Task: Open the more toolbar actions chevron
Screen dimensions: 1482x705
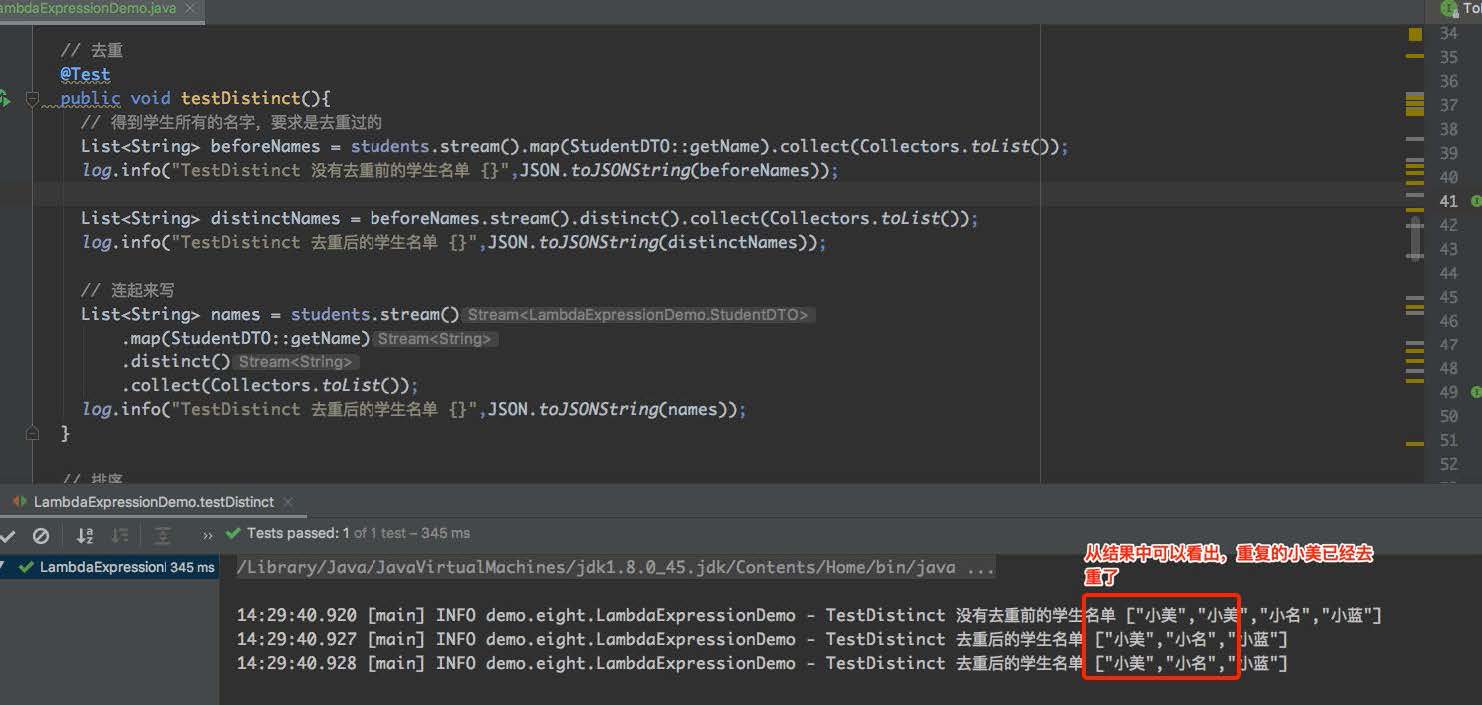Action: [x=208, y=535]
